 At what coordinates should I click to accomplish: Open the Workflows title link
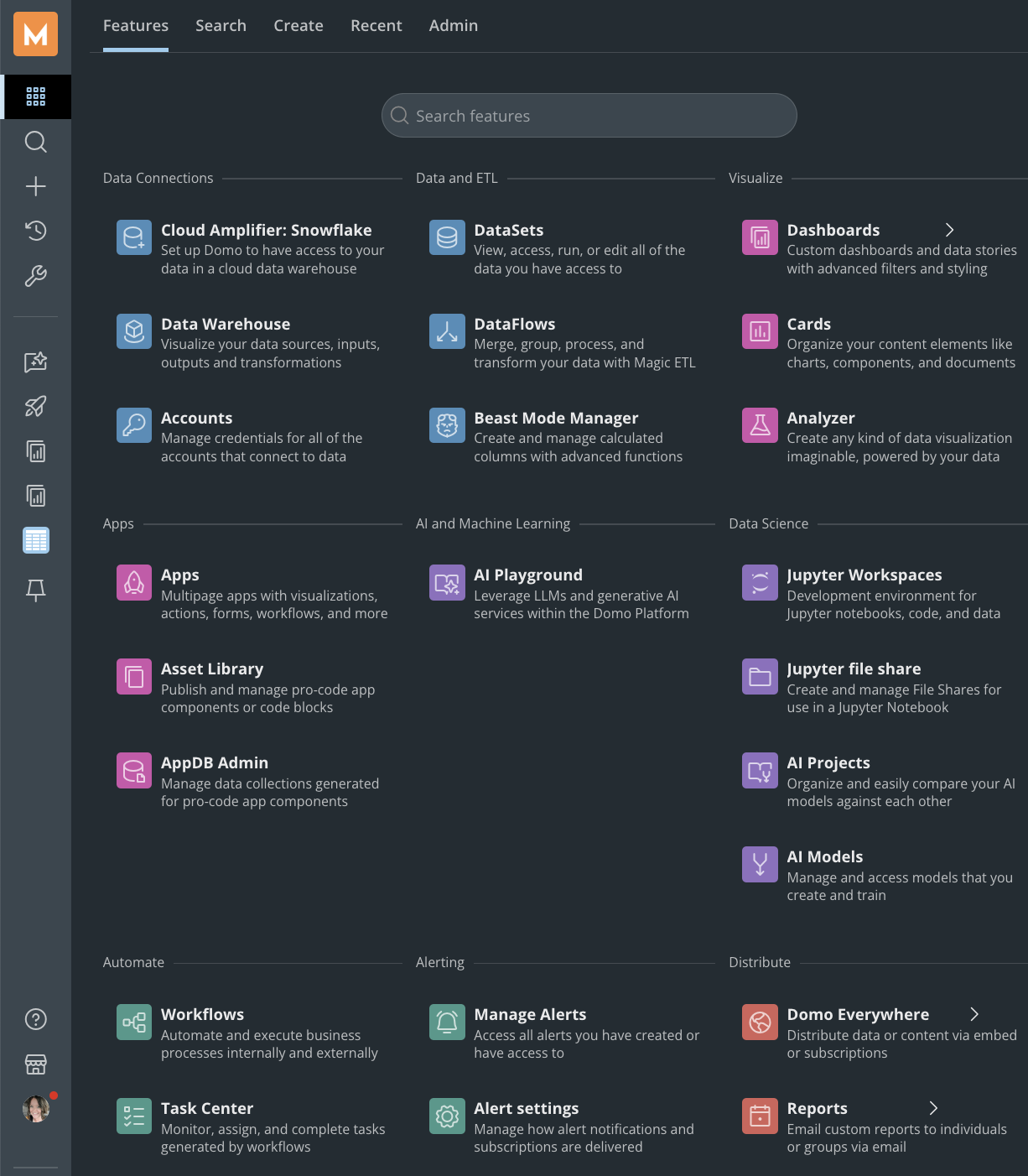point(203,1014)
